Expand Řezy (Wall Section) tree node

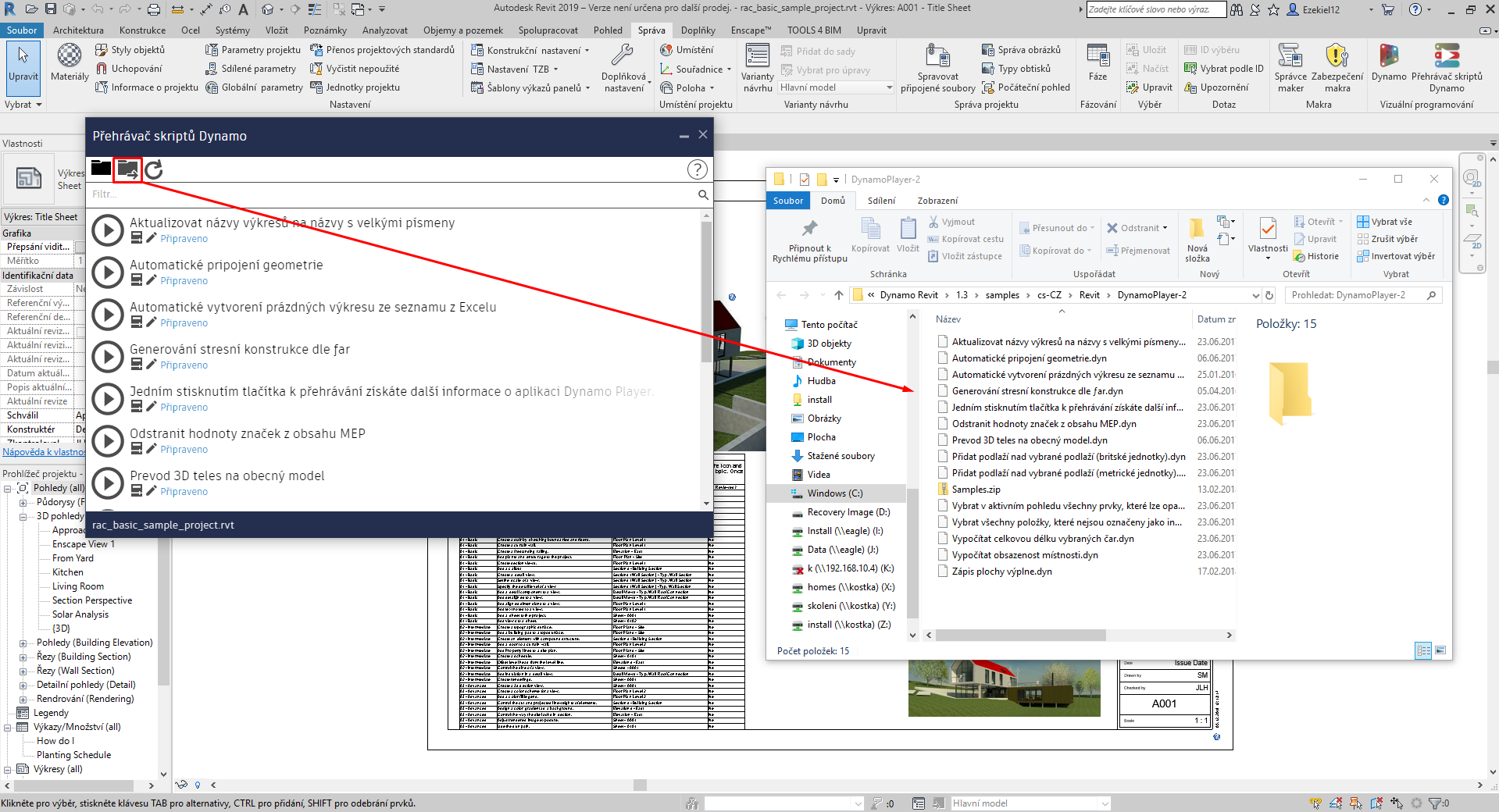[23, 671]
